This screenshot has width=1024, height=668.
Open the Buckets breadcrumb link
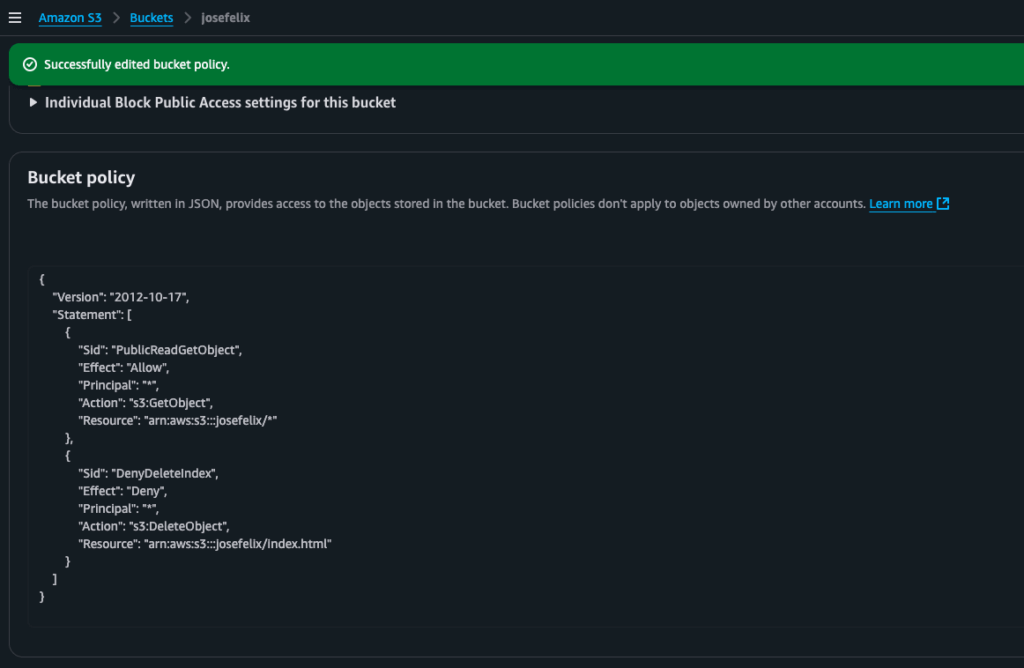151,18
